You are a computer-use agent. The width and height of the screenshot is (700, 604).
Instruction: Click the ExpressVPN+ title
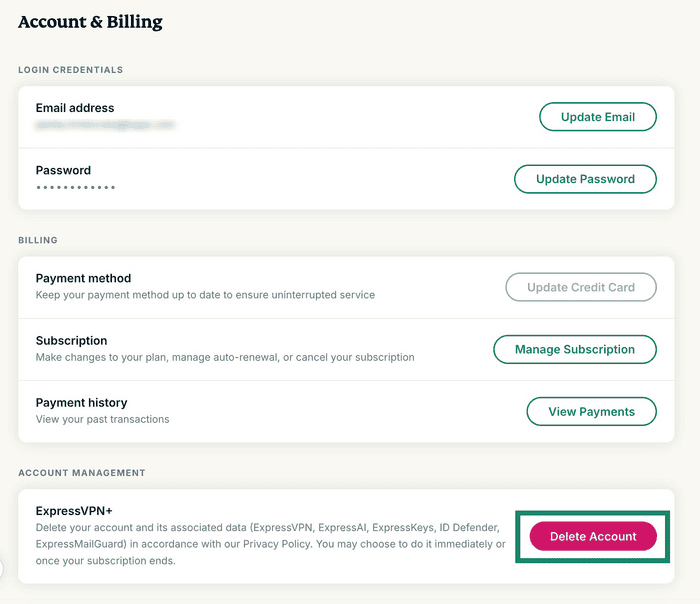coord(74,511)
